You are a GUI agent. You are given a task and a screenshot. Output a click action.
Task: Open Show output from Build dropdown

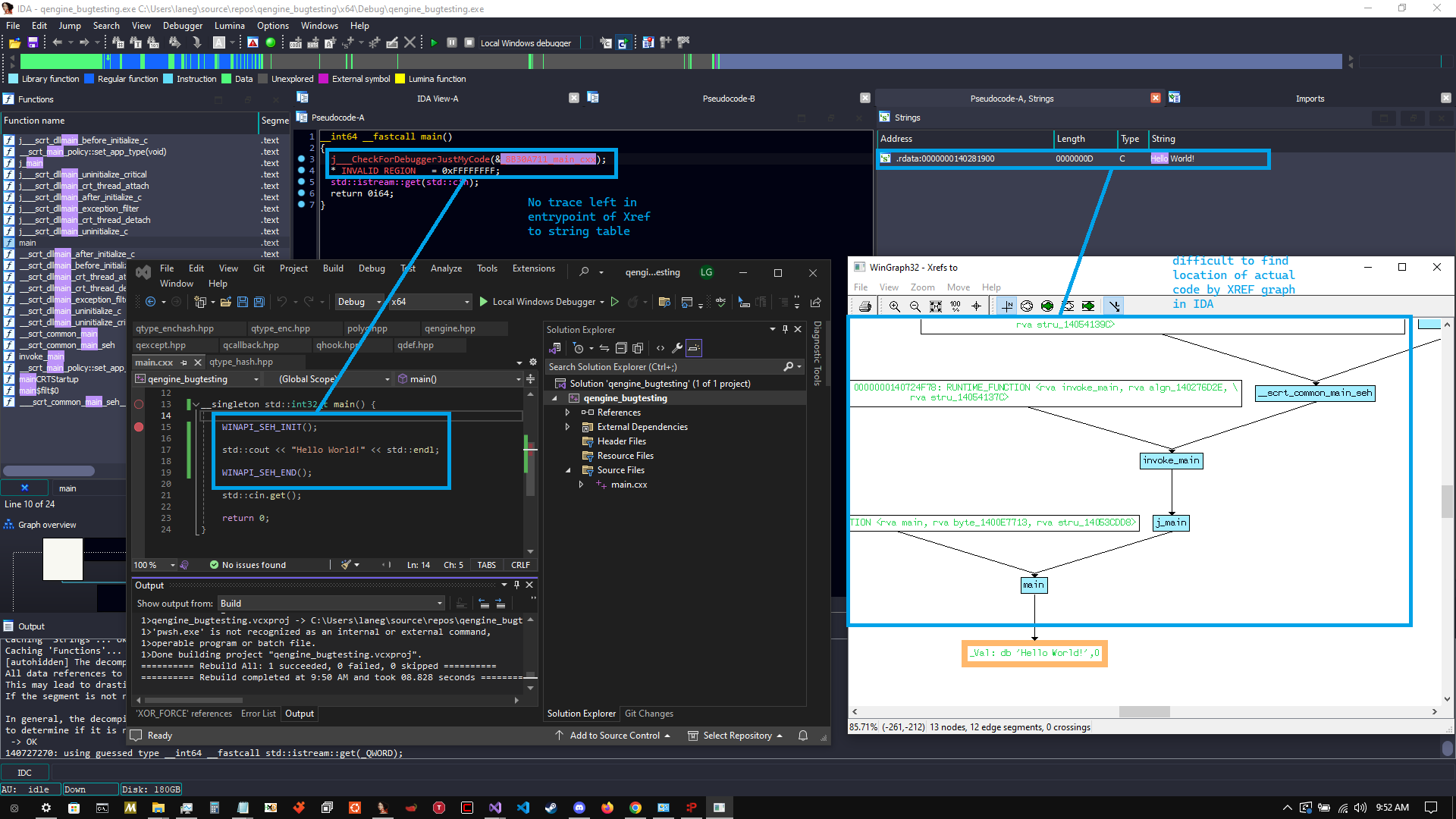(331, 604)
